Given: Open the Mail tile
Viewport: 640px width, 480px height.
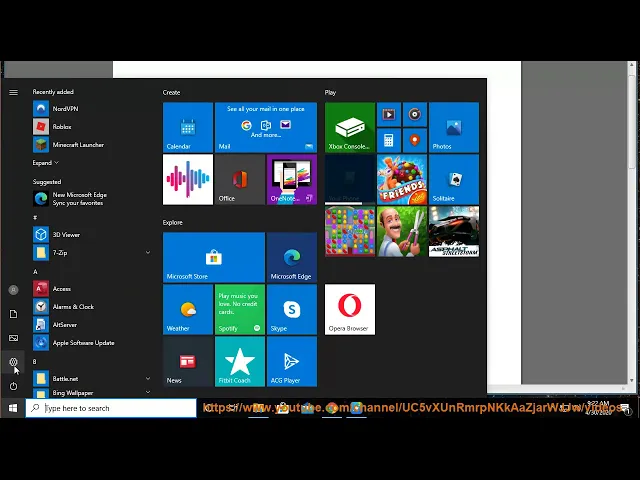Looking at the screenshot, I should (266, 127).
